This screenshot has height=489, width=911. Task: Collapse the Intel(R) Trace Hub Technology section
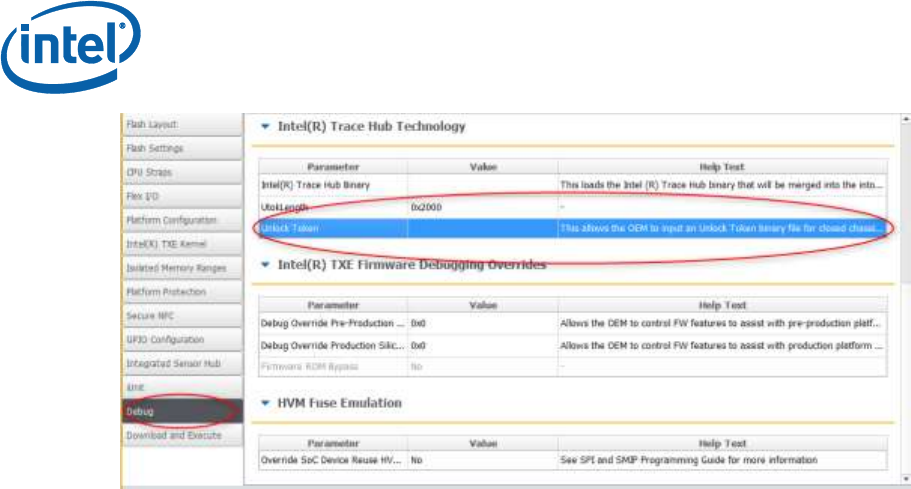click(266, 126)
